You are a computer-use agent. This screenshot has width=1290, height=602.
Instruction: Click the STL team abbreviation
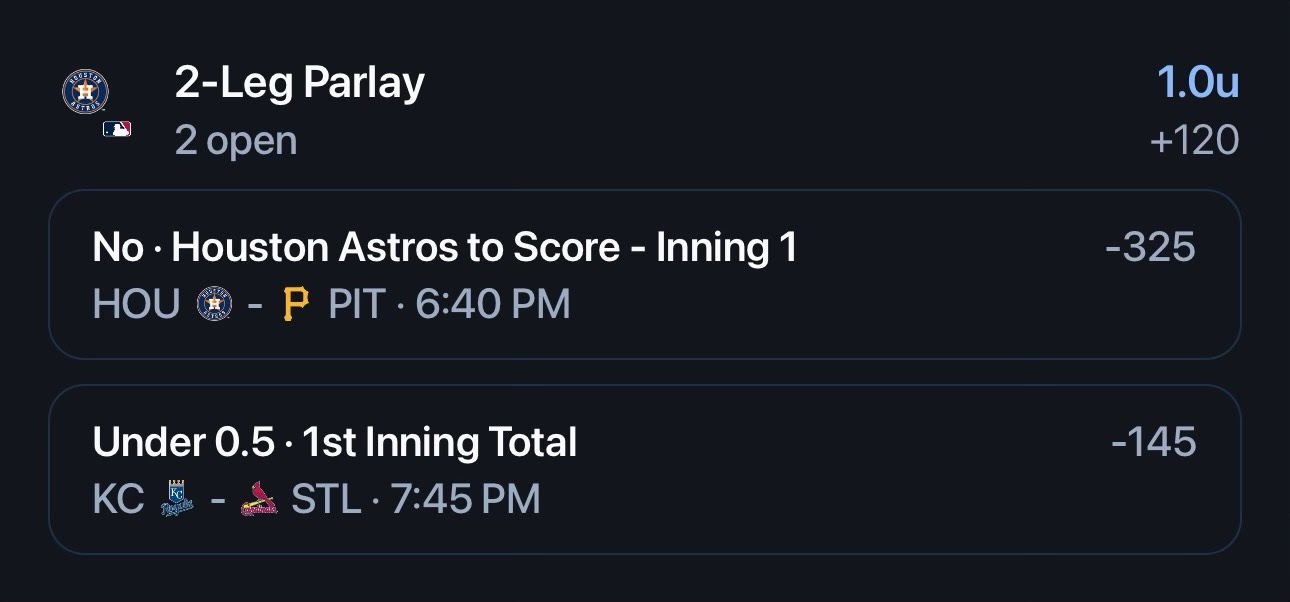326,499
